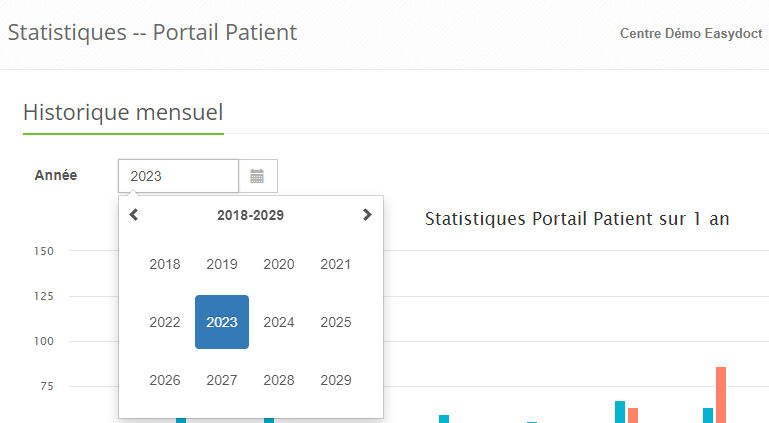Choose year 2026 in picker
This screenshot has width=769, height=423.
coord(165,380)
